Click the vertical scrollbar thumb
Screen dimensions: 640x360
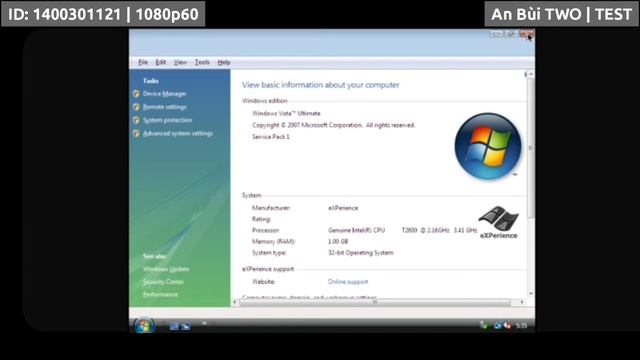(531, 148)
